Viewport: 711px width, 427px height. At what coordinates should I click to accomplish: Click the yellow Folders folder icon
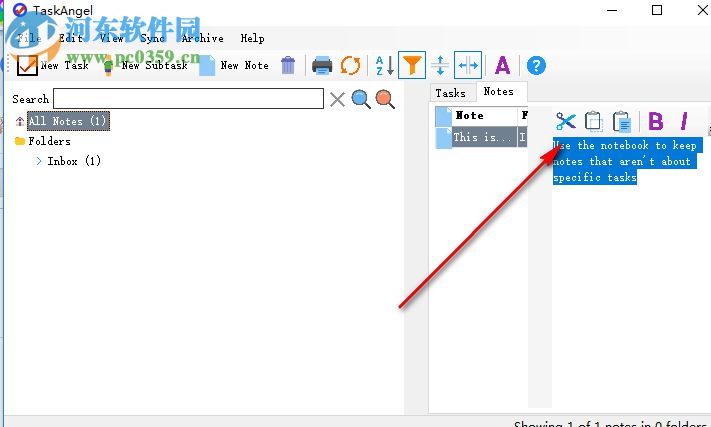19,141
